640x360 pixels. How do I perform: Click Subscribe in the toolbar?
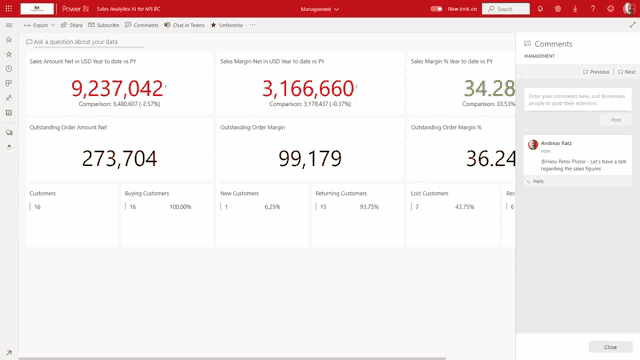coord(104,25)
